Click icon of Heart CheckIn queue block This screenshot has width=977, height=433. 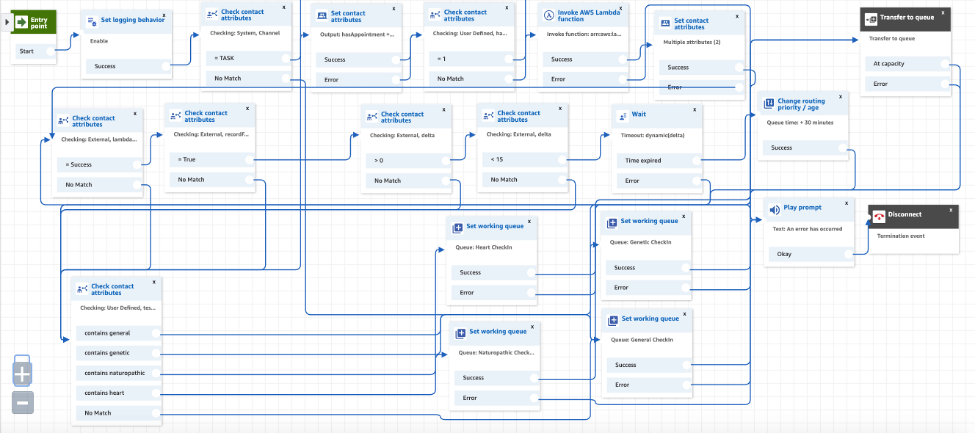tap(457, 229)
